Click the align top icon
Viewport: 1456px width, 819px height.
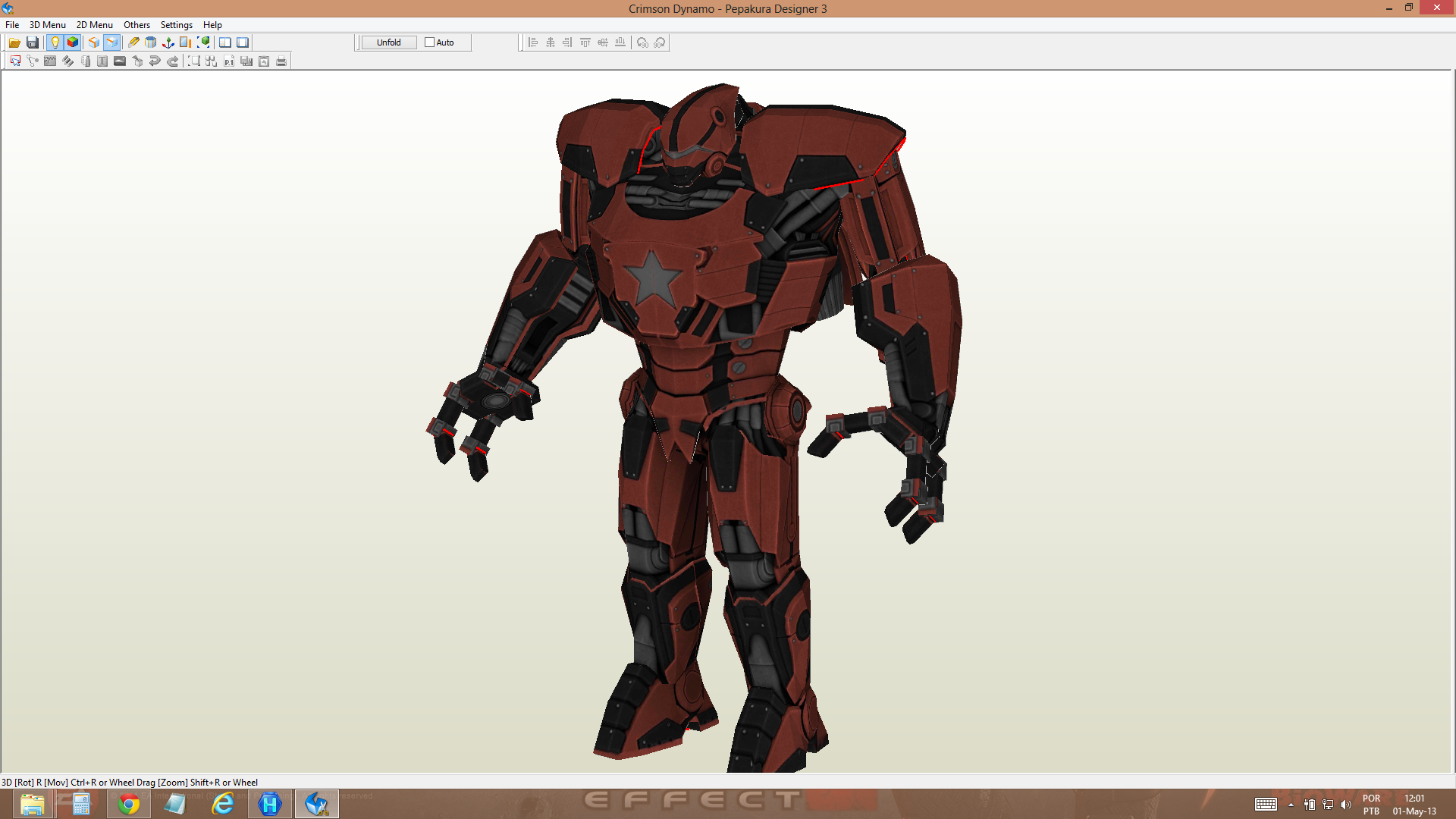coord(585,42)
